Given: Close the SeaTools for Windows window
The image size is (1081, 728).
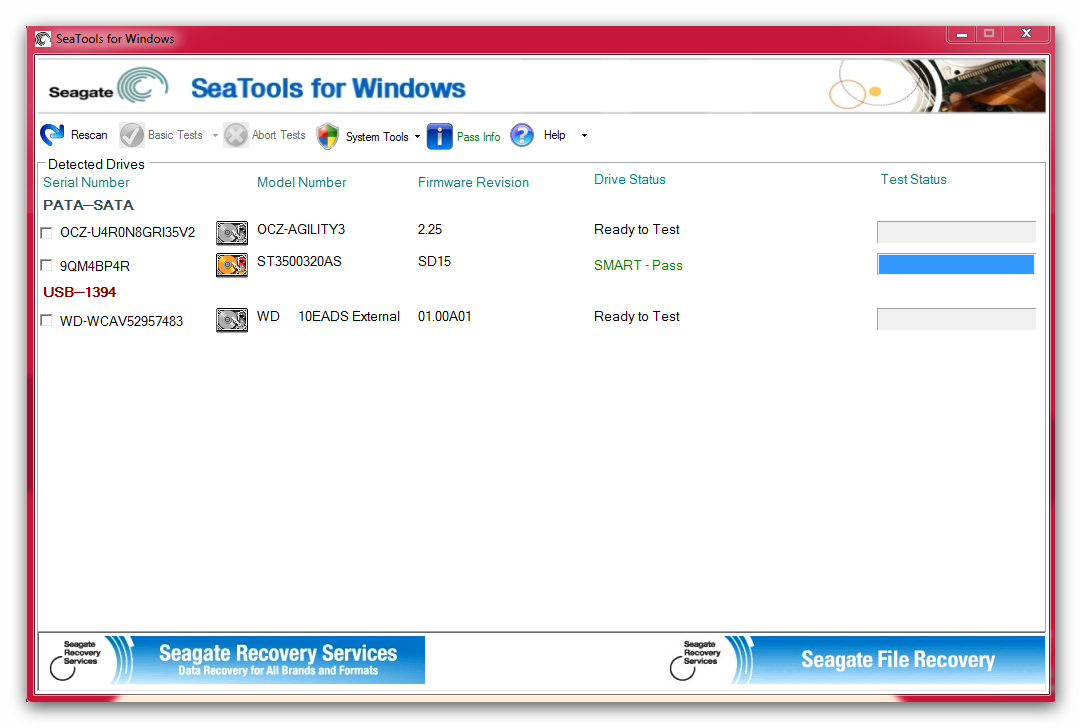Looking at the screenshot, I should click(x=1026, y=34).
